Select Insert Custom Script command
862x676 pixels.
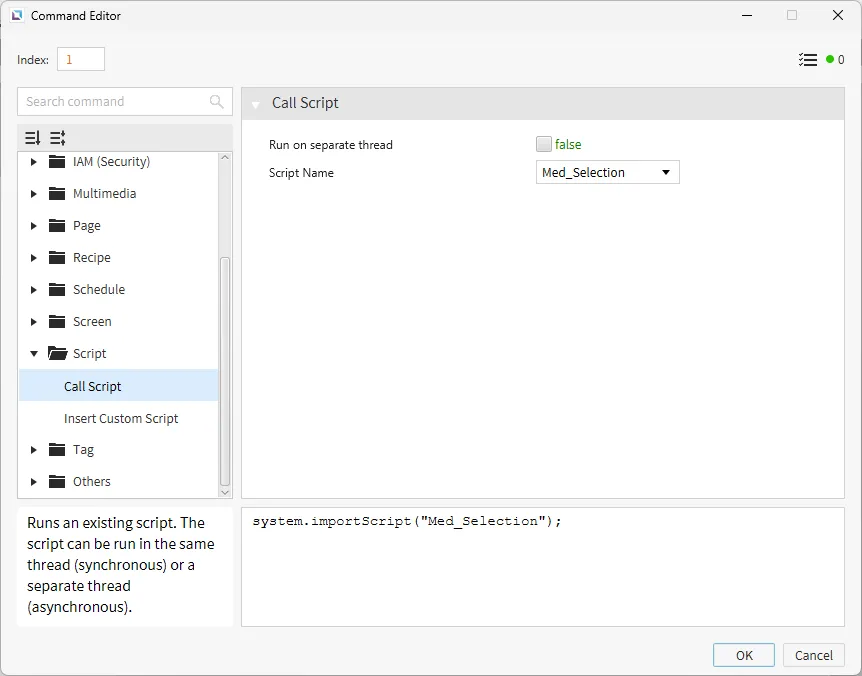[x=121, y=418]
